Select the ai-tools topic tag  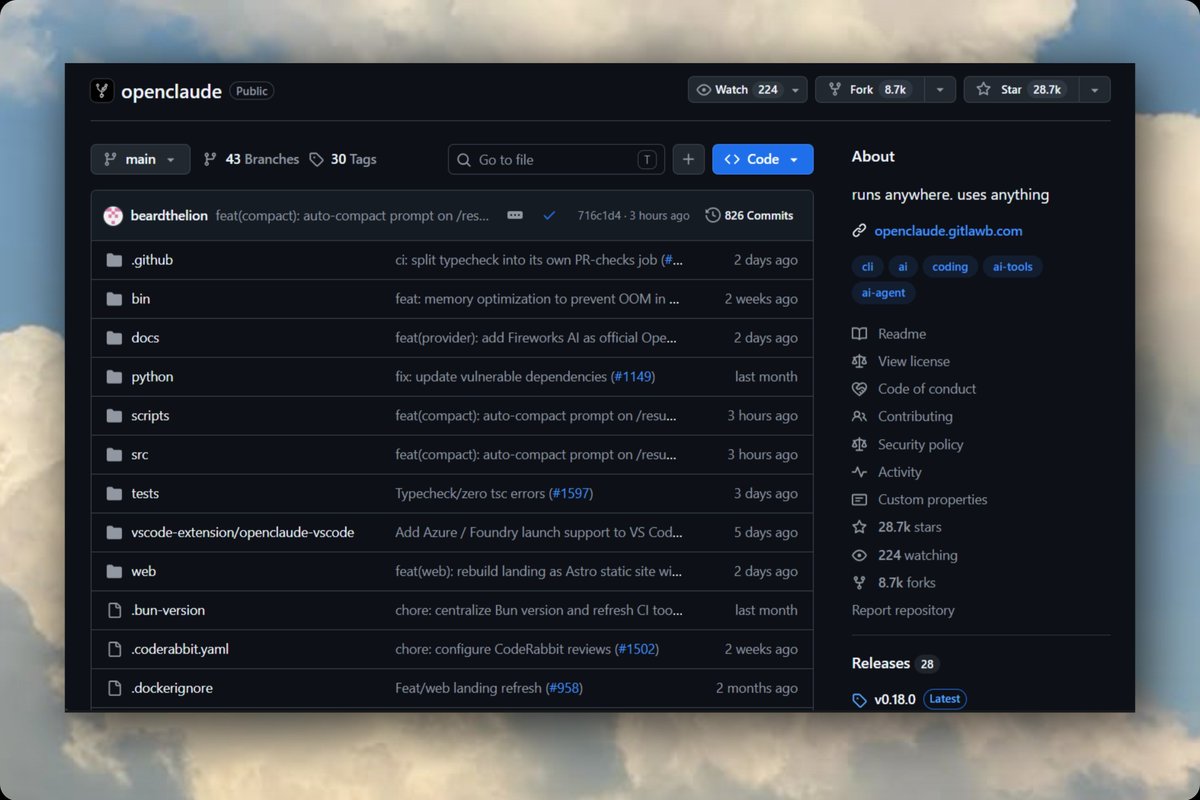pos(1012,267)
